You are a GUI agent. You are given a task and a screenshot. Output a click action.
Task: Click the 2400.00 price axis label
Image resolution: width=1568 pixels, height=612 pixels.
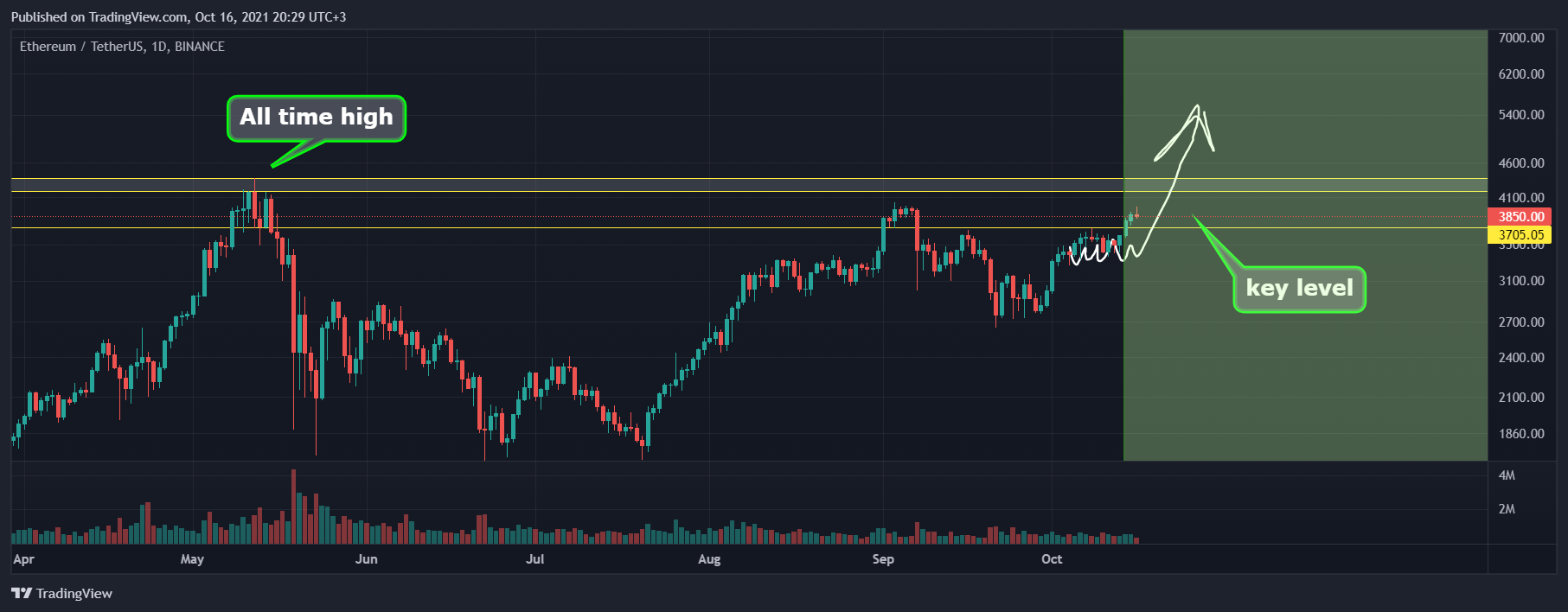pos(1521,358)
